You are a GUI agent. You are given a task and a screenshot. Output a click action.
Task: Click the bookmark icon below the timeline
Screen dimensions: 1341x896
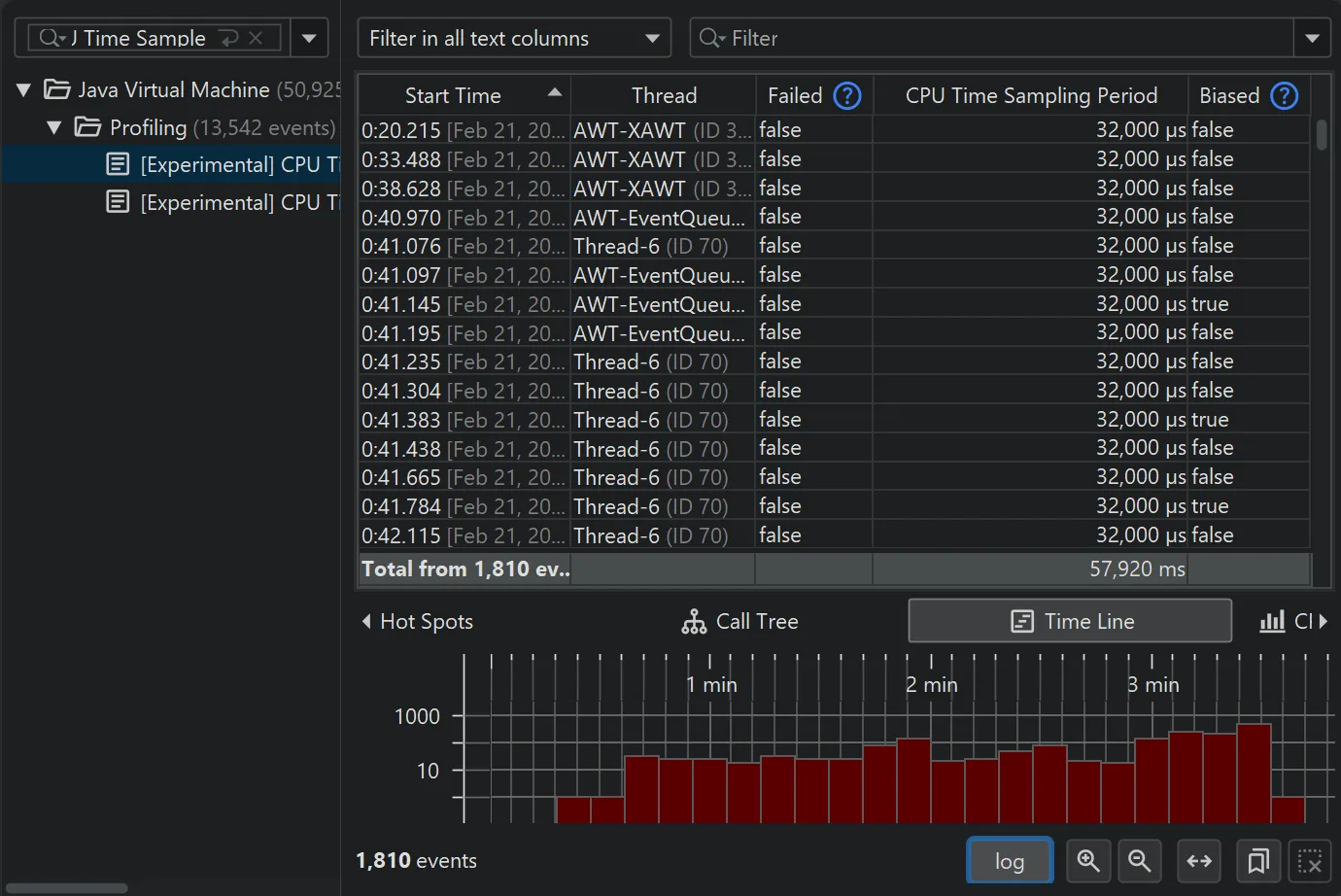(1258, 861)
